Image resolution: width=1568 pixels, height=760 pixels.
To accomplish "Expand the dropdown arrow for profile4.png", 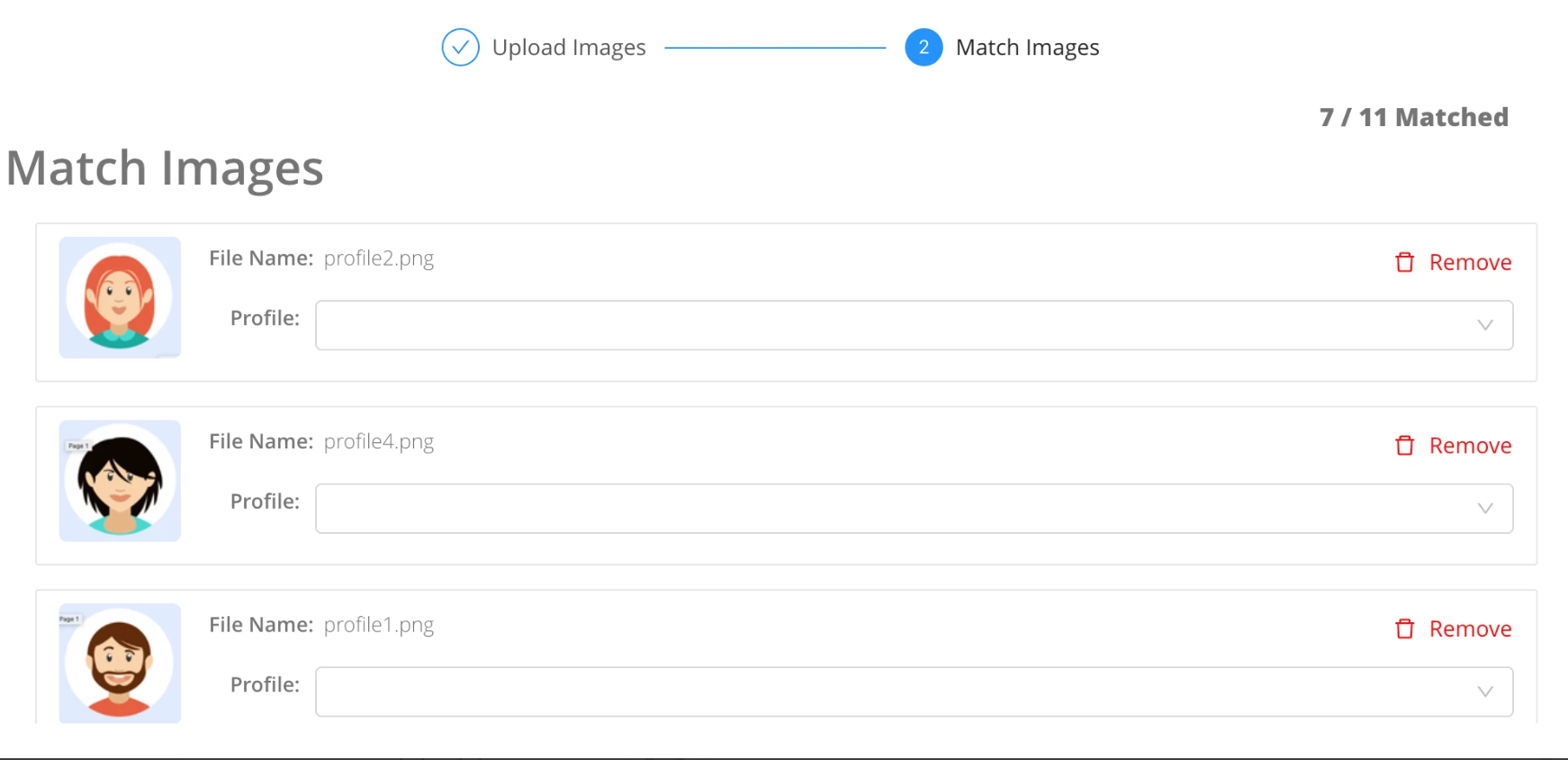I will click(x=1485, y=509).
